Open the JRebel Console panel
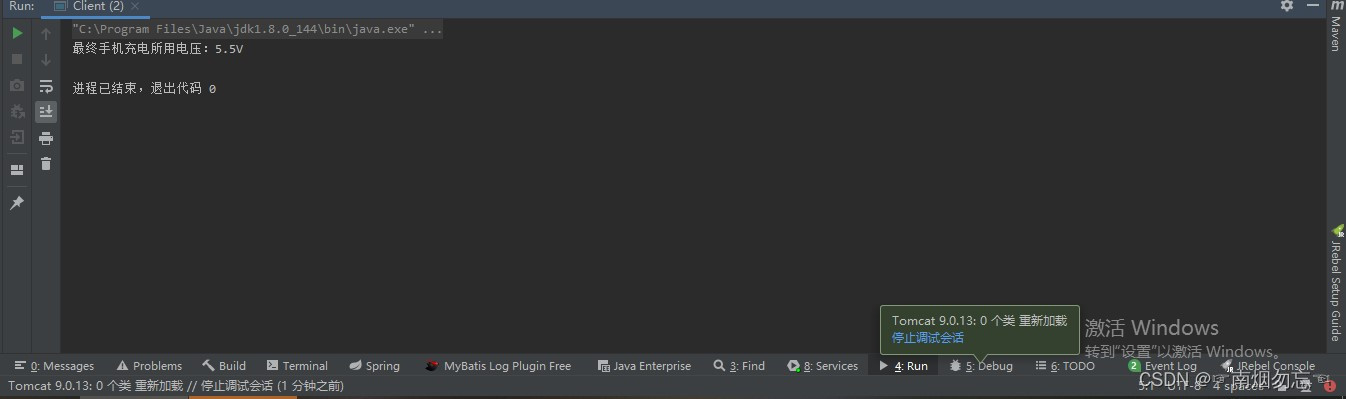1346x399 pixels. click(x=1268, y=366)
